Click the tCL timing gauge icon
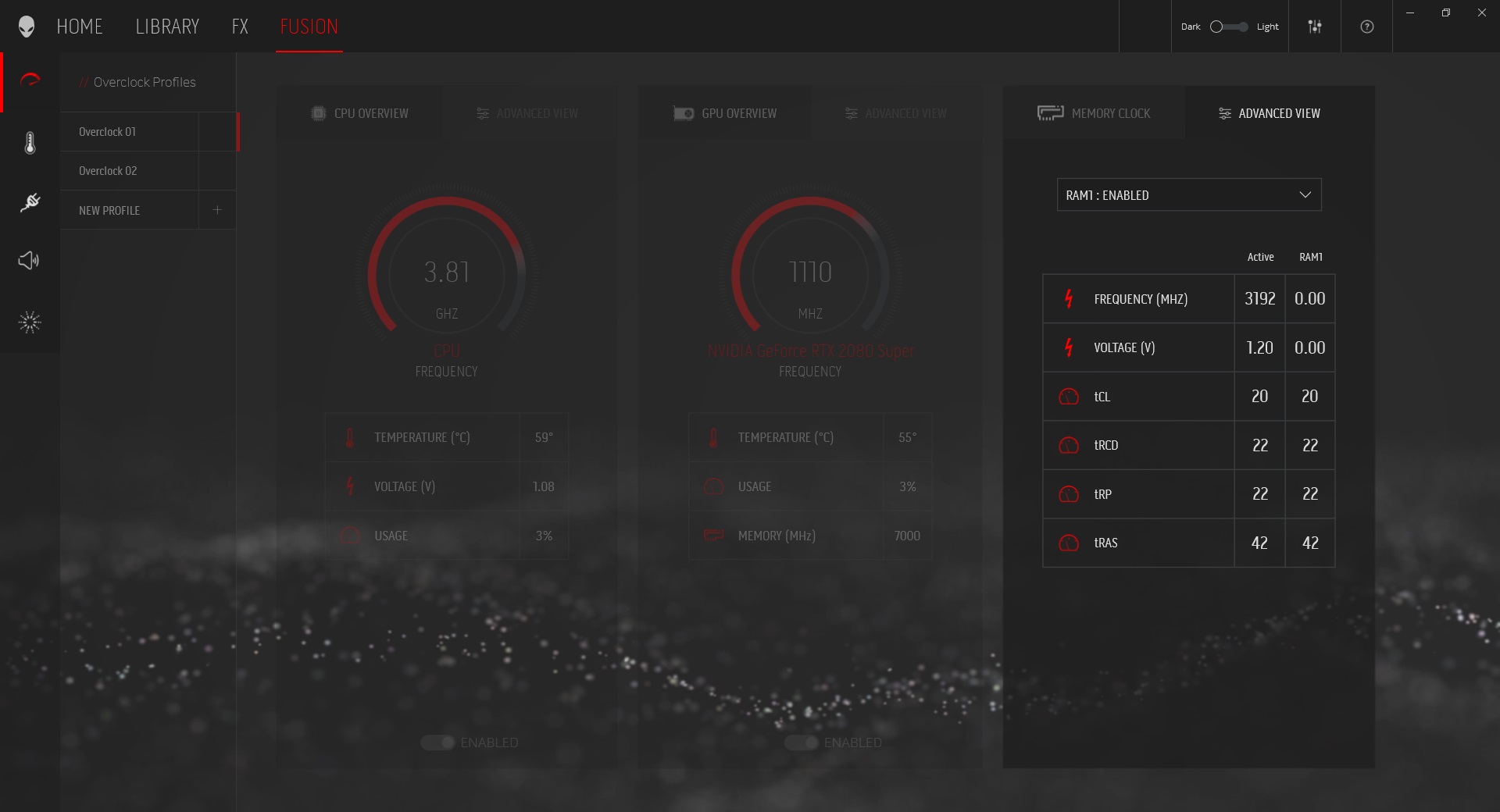The height and width of the screenshot is (812, 1500). point(1069,397)
